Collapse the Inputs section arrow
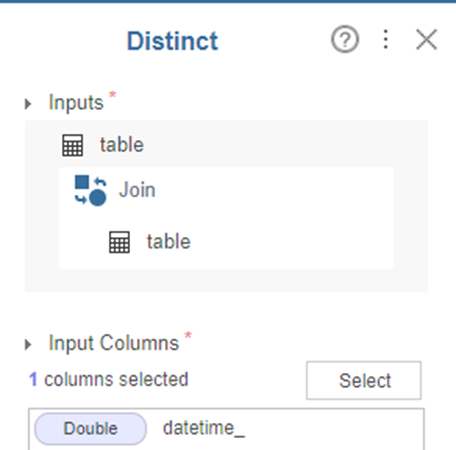The image size is (456, 450). [28, 104]
